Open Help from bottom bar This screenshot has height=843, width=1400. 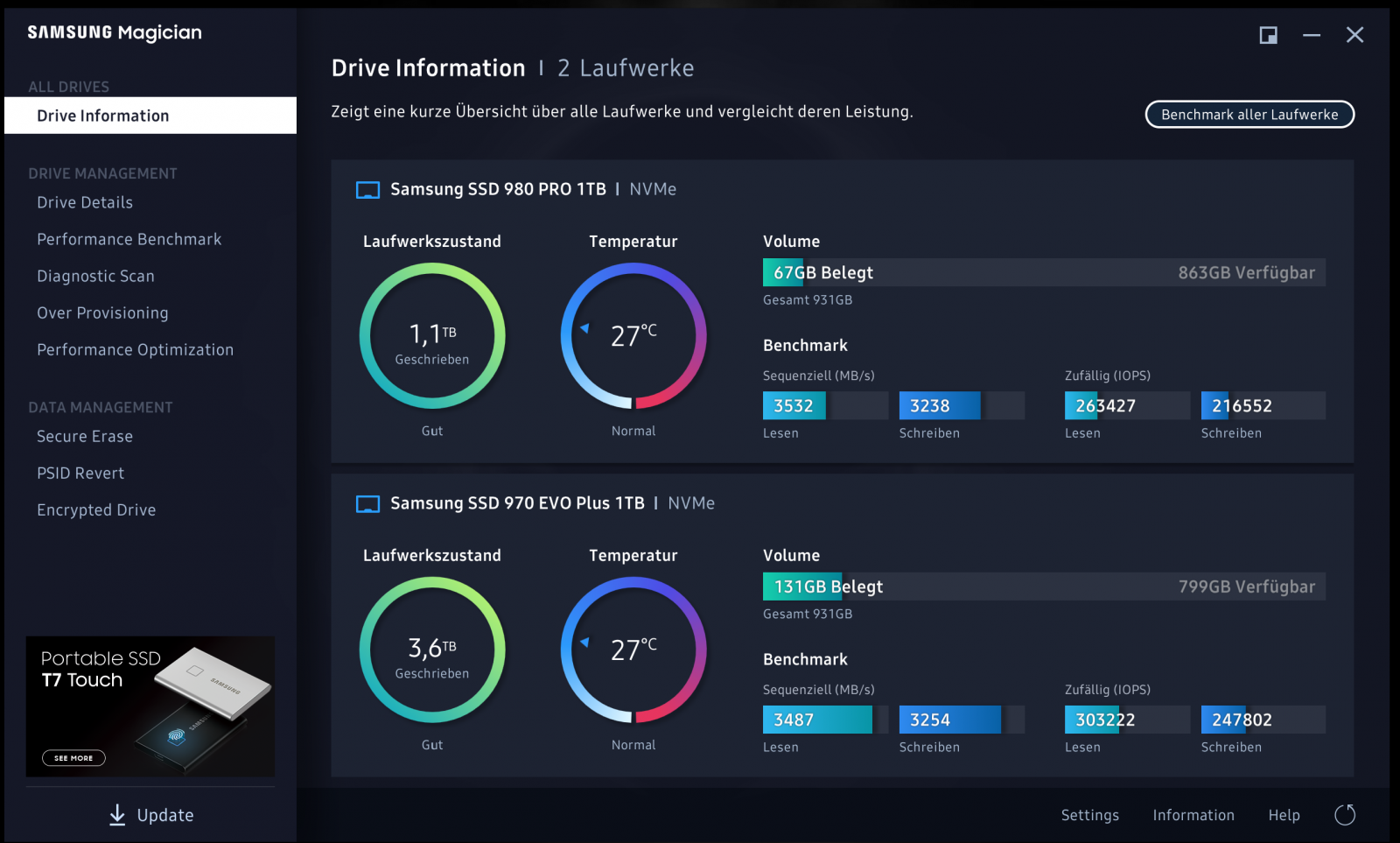(1284, 815)
